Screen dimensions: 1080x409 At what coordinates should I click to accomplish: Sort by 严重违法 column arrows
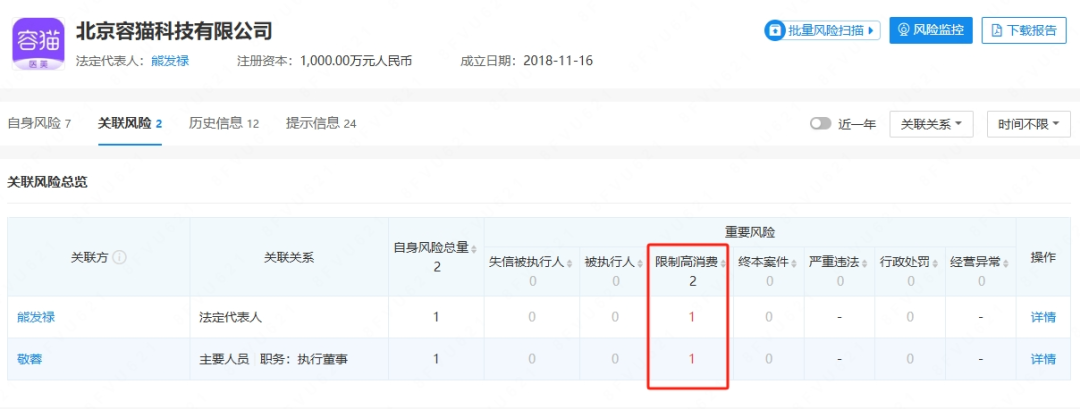click(866, 263)
